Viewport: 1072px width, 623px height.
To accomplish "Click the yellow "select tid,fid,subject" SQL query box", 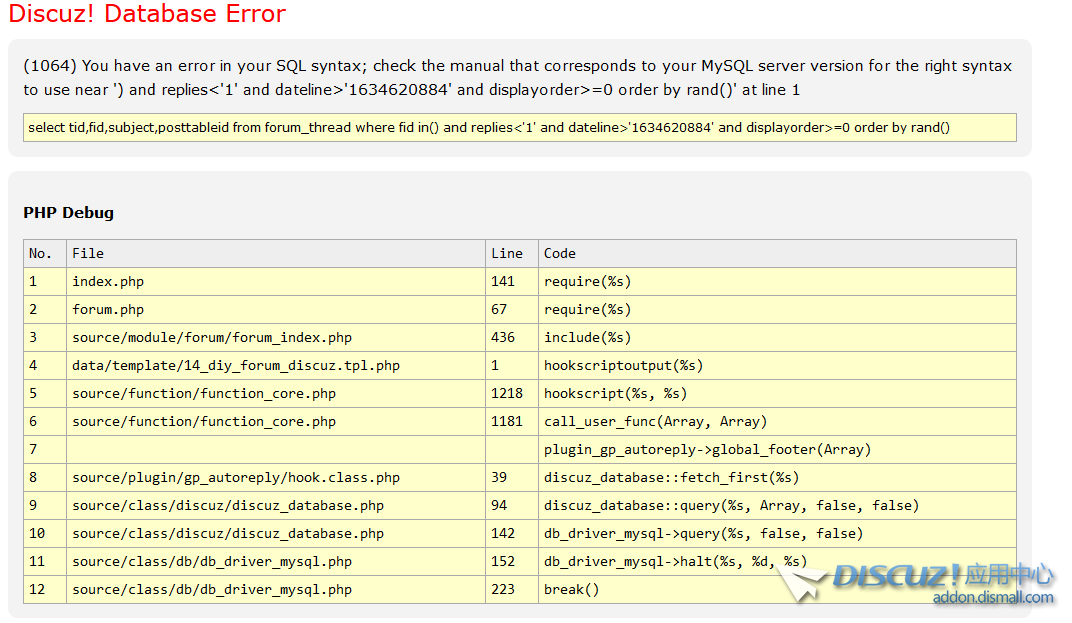I will 520,127.
